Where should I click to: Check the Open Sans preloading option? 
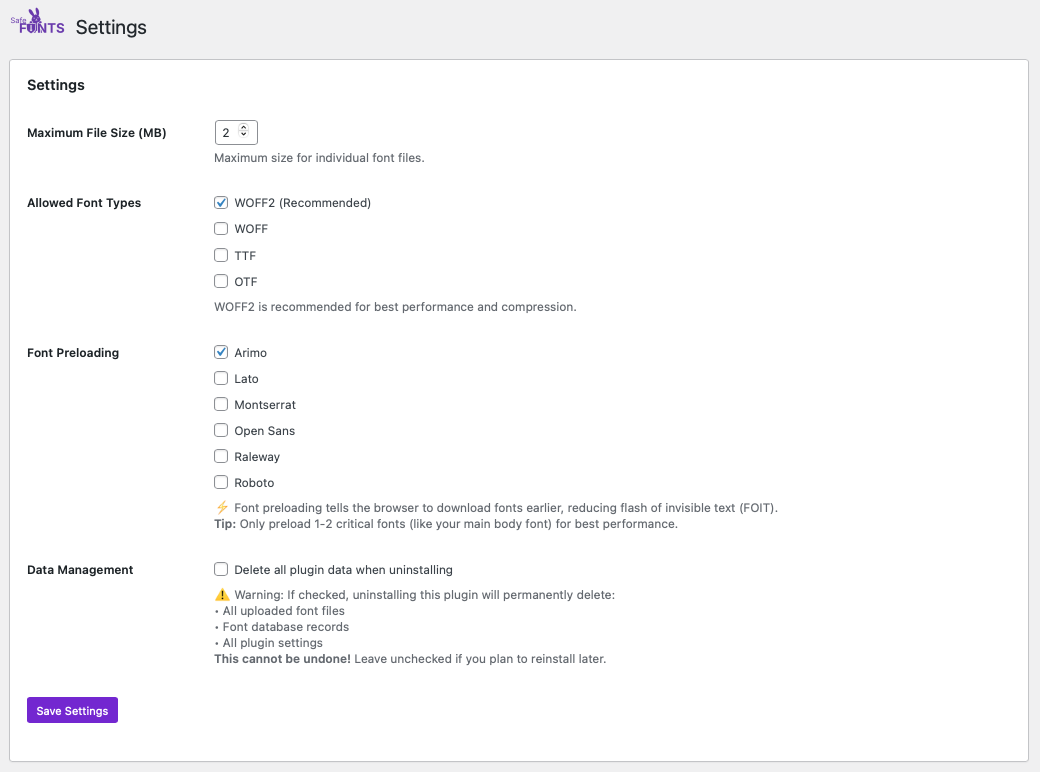coord(221,430)
